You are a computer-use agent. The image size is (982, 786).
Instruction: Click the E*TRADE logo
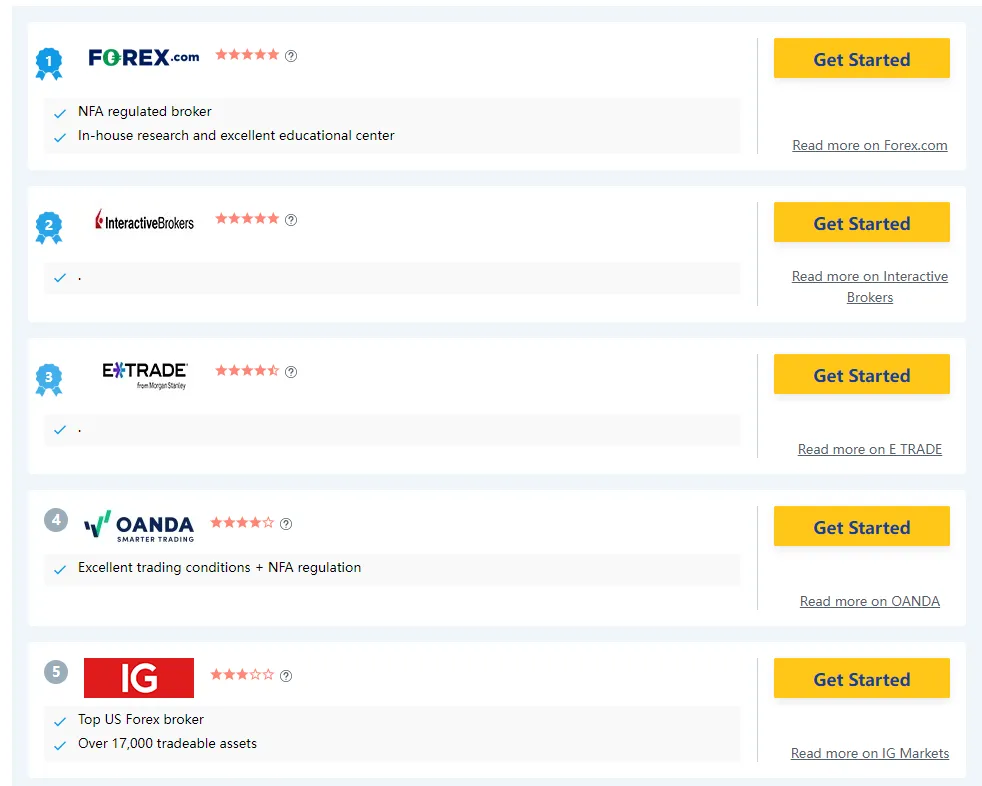tap(145, 376)
